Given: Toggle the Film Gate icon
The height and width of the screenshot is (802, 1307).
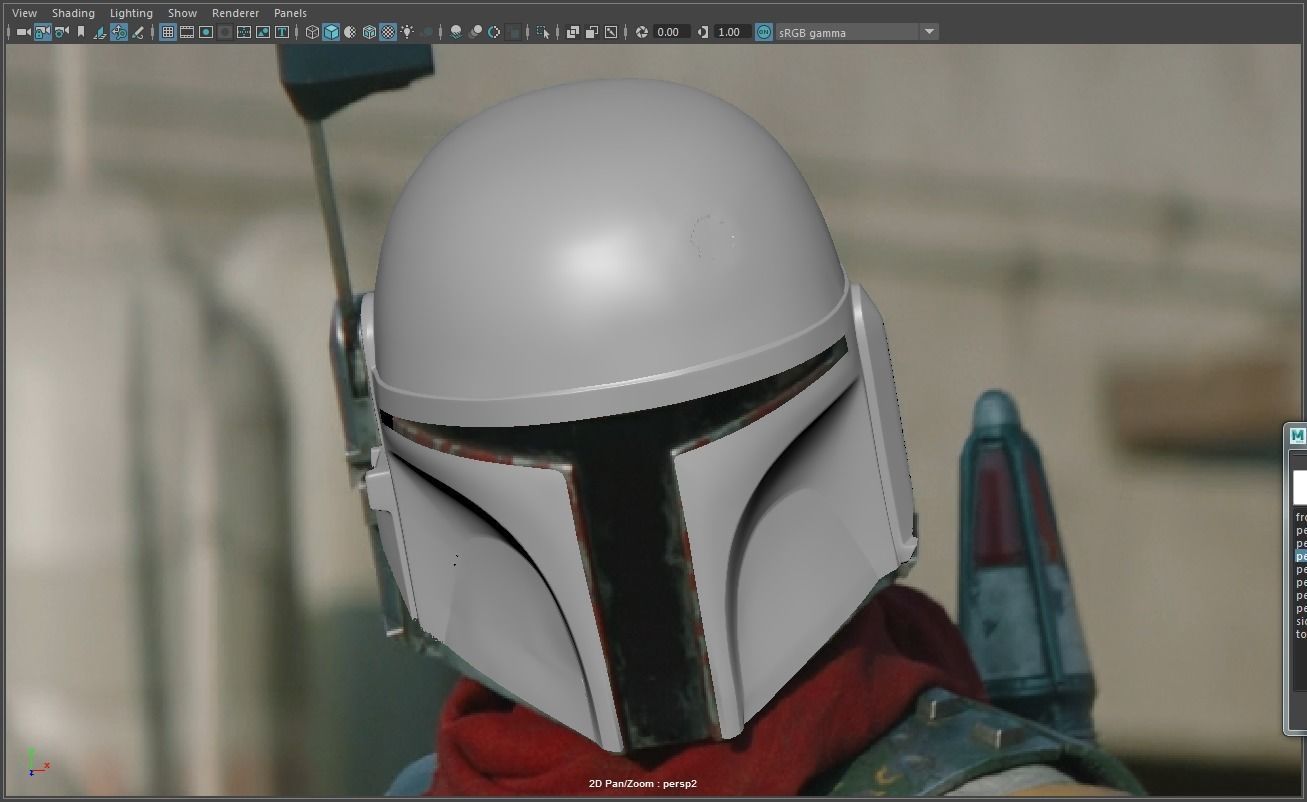Looking at the screenshot, I should tap(187, 32).
